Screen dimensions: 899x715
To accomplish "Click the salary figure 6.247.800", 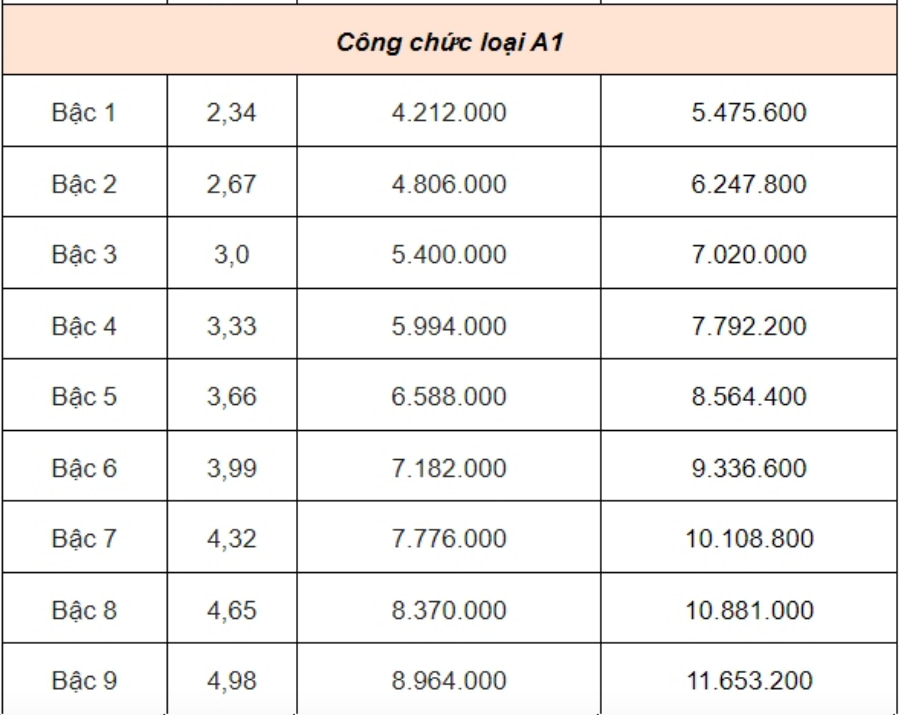I will [749, 184].
